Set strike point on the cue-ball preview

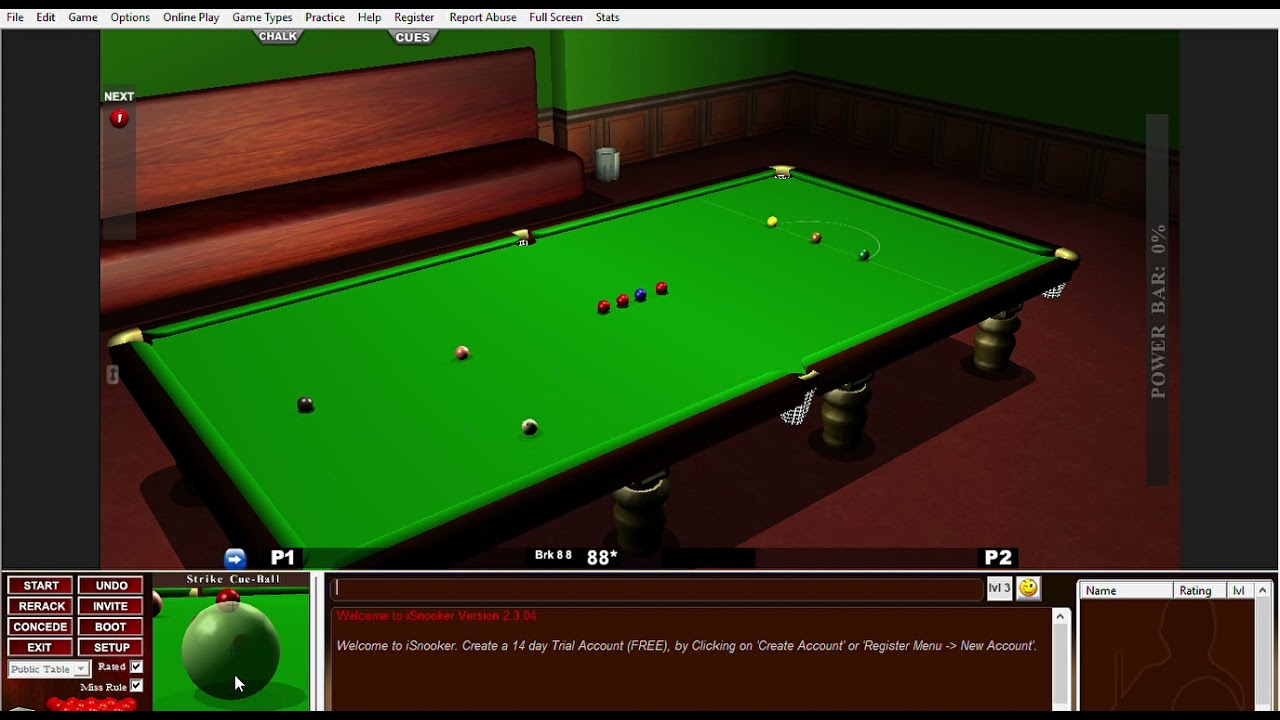click(x=231, y=650)
